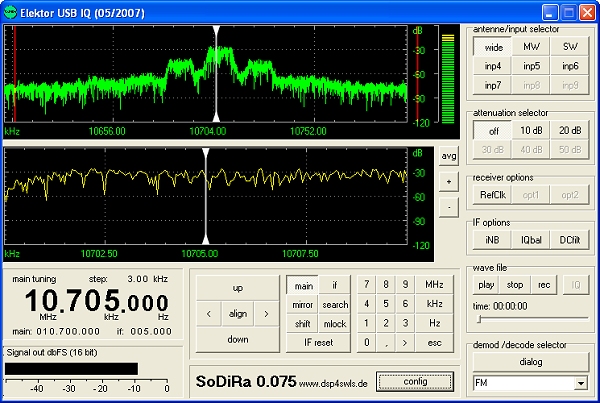The height and width of the screenshot is (403, 600).
Task: Click the tune left arrow button
Action: (x=208, y=314)
